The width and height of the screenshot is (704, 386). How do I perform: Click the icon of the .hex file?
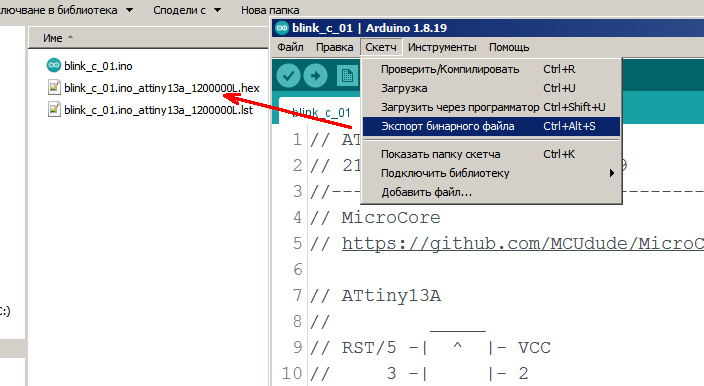coord(54,88)
